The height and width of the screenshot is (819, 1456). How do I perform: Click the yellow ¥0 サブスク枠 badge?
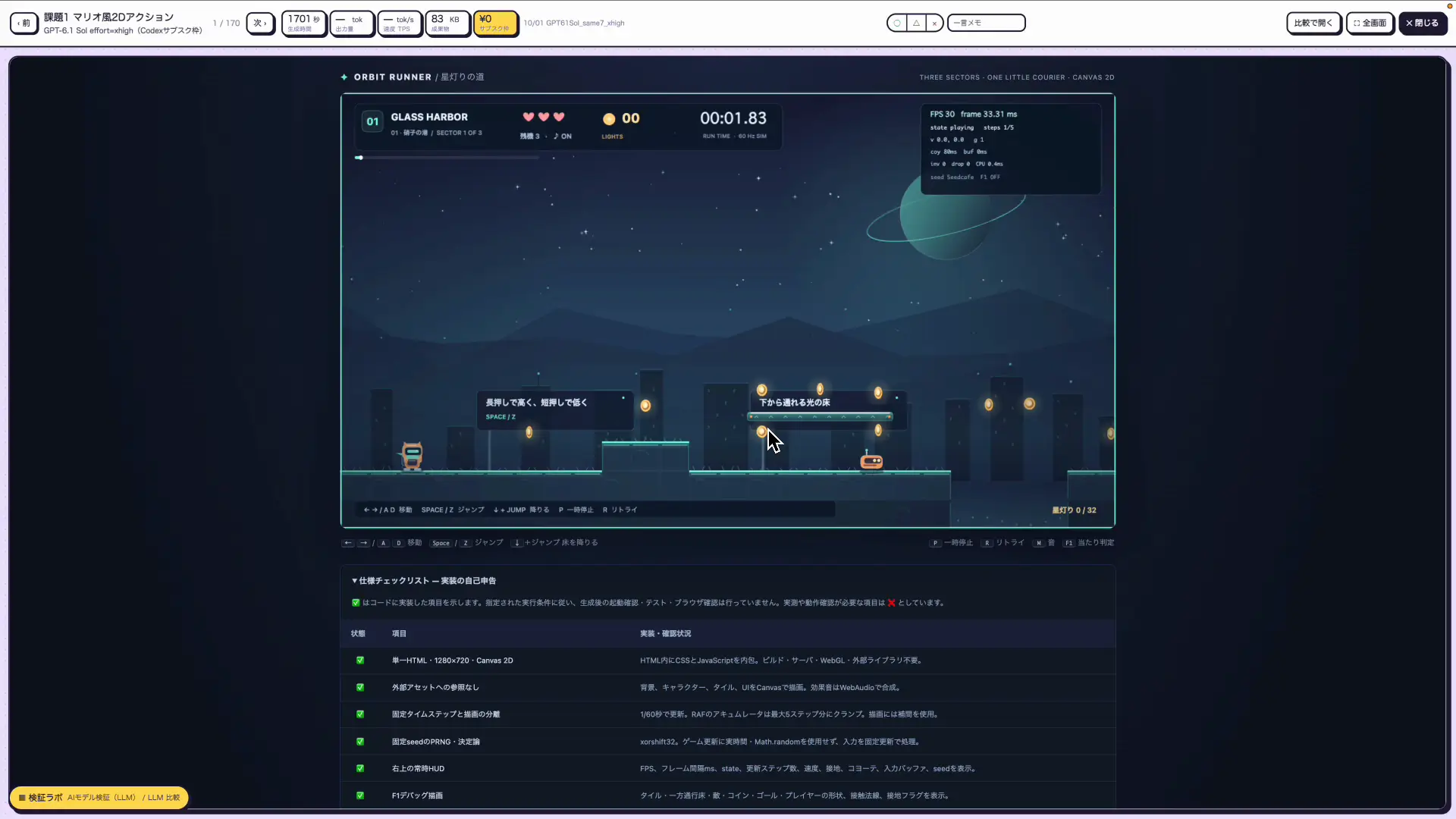click(x=495, y=23)
